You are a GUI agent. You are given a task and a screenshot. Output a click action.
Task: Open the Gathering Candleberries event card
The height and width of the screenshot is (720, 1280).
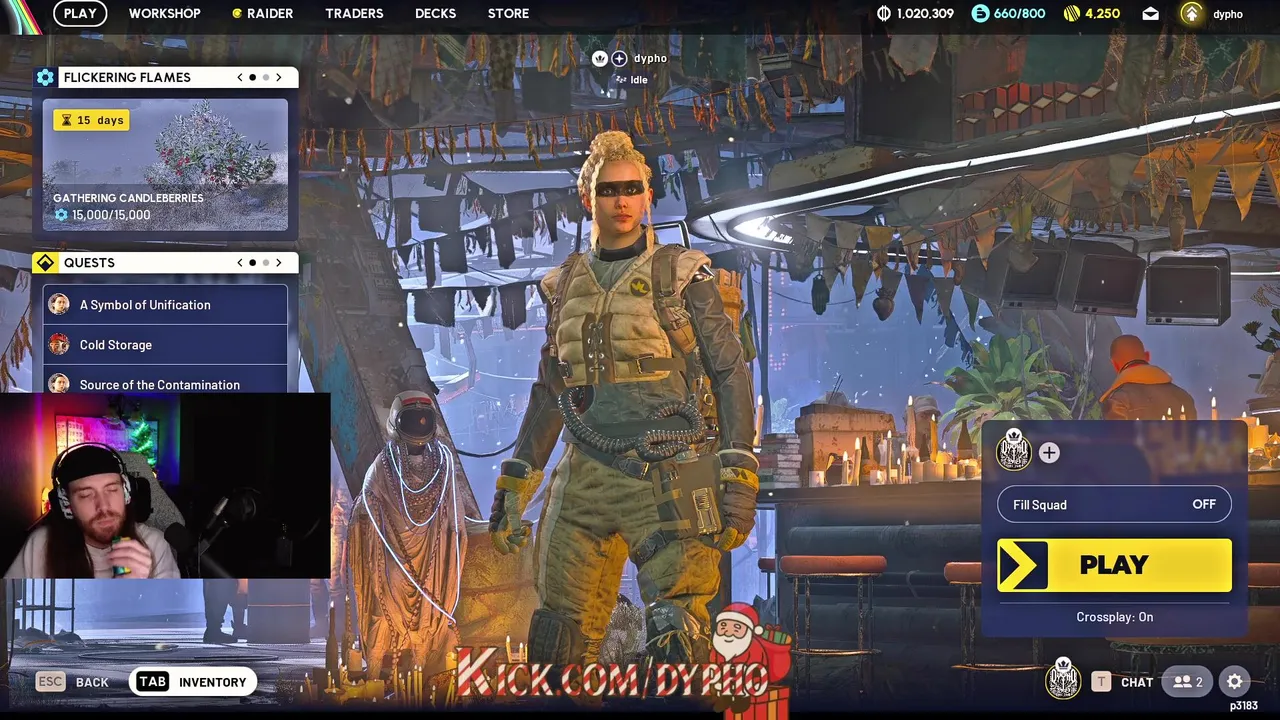[165, 165]
